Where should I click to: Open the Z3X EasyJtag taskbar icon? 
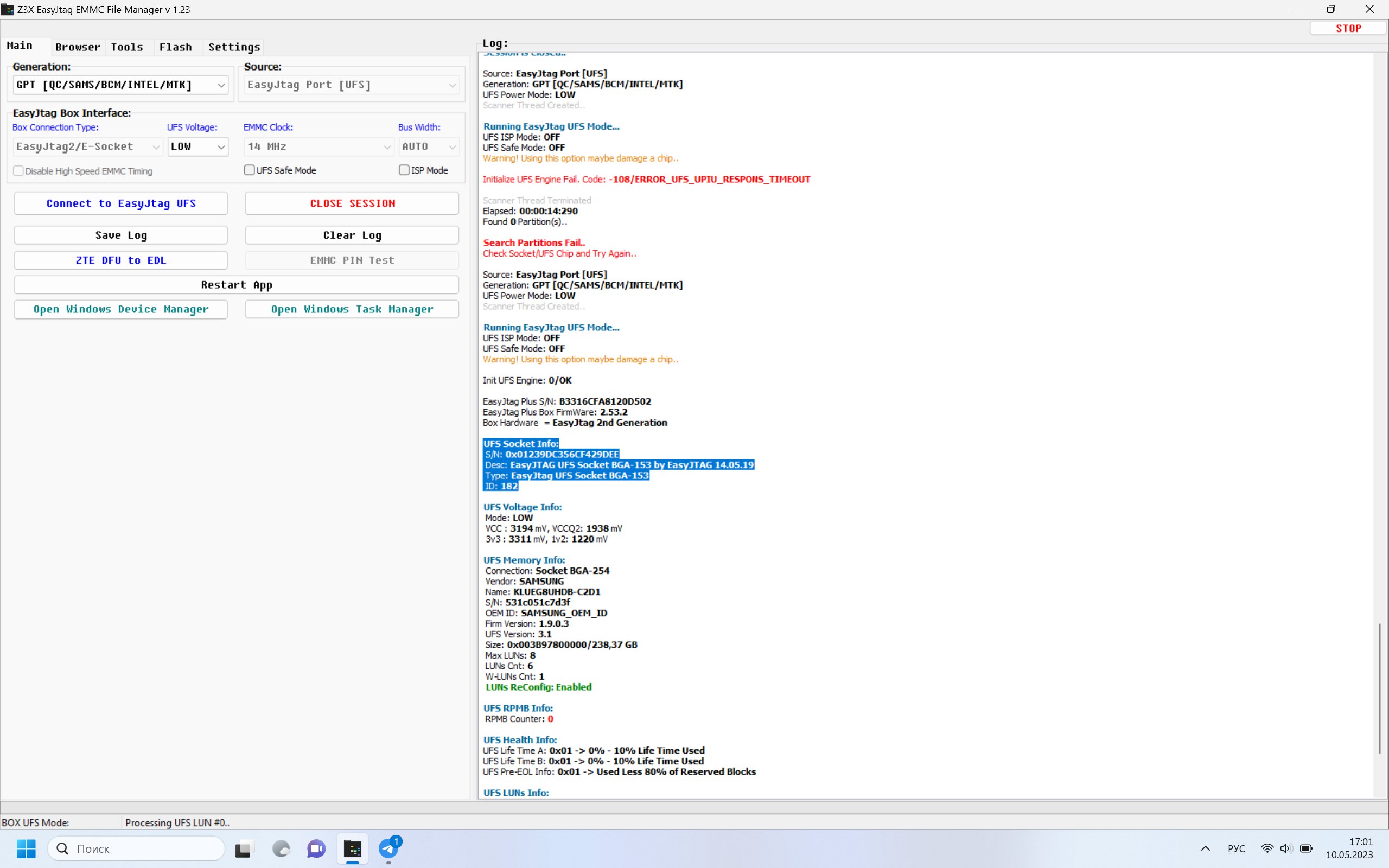[x=353, y=848]
